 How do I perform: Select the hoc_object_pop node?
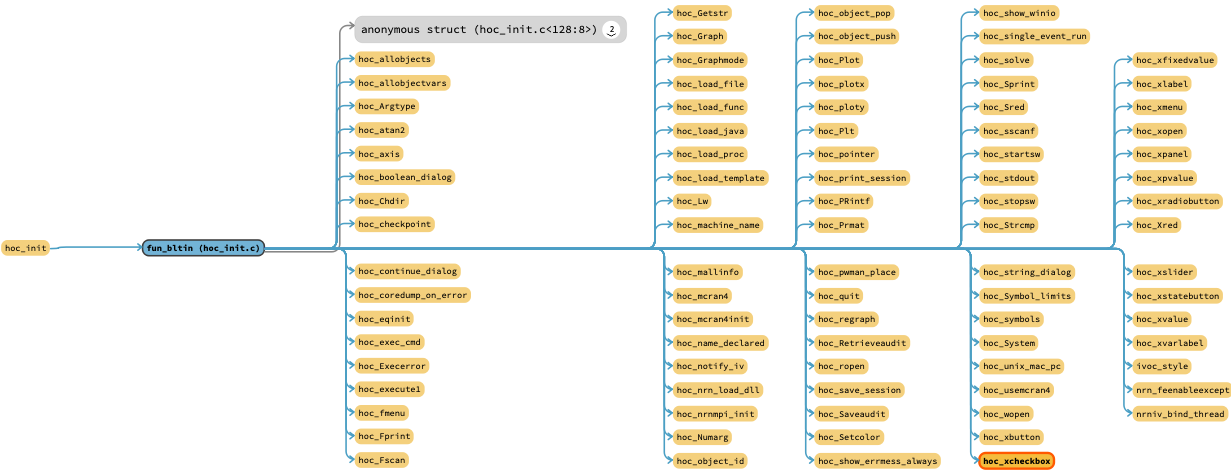click(854, 13)
